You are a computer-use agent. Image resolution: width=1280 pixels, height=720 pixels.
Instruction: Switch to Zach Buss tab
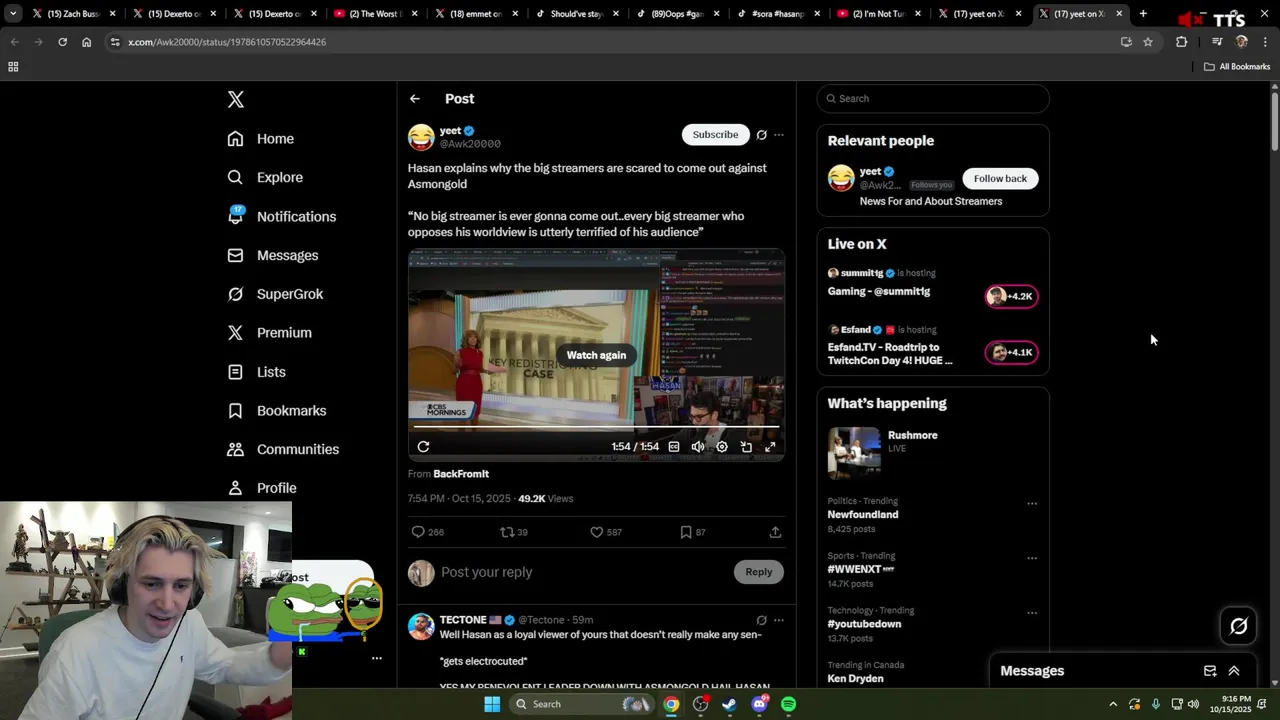[x=73, y=14]
